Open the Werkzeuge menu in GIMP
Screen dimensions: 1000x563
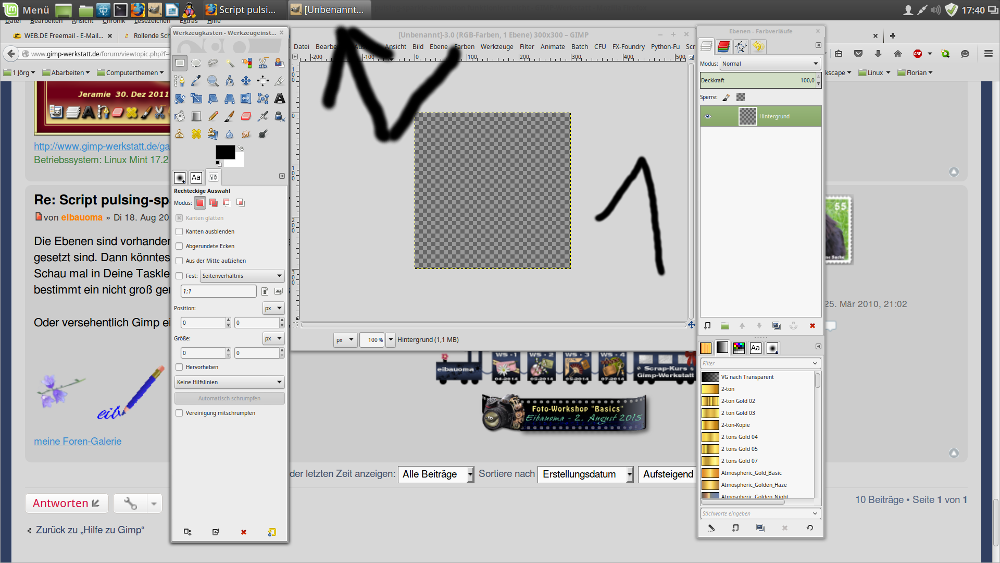[497, 47]
